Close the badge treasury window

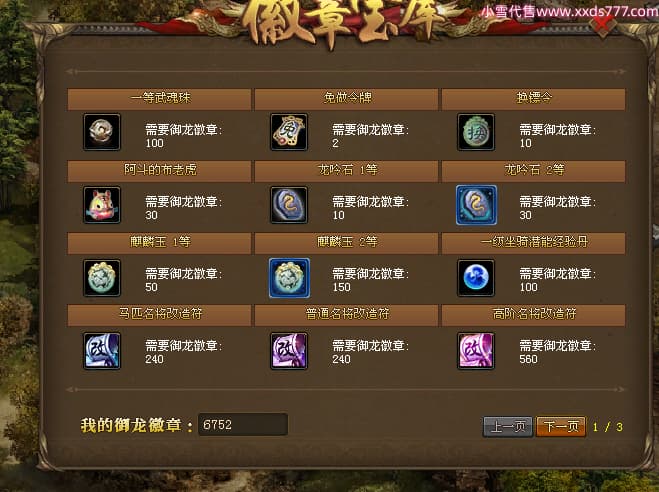pos(603,24)
